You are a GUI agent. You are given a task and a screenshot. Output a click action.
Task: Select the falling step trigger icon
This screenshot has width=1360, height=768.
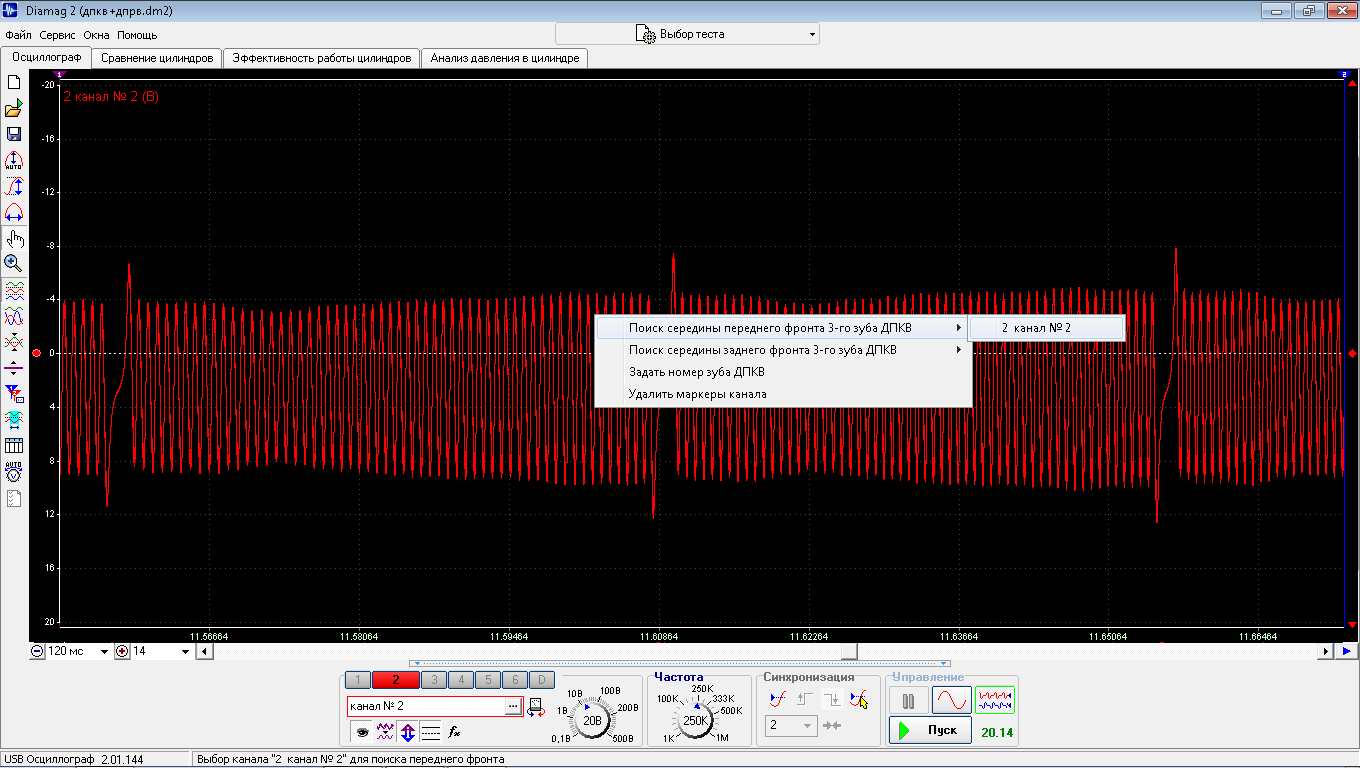pos(831,699)
